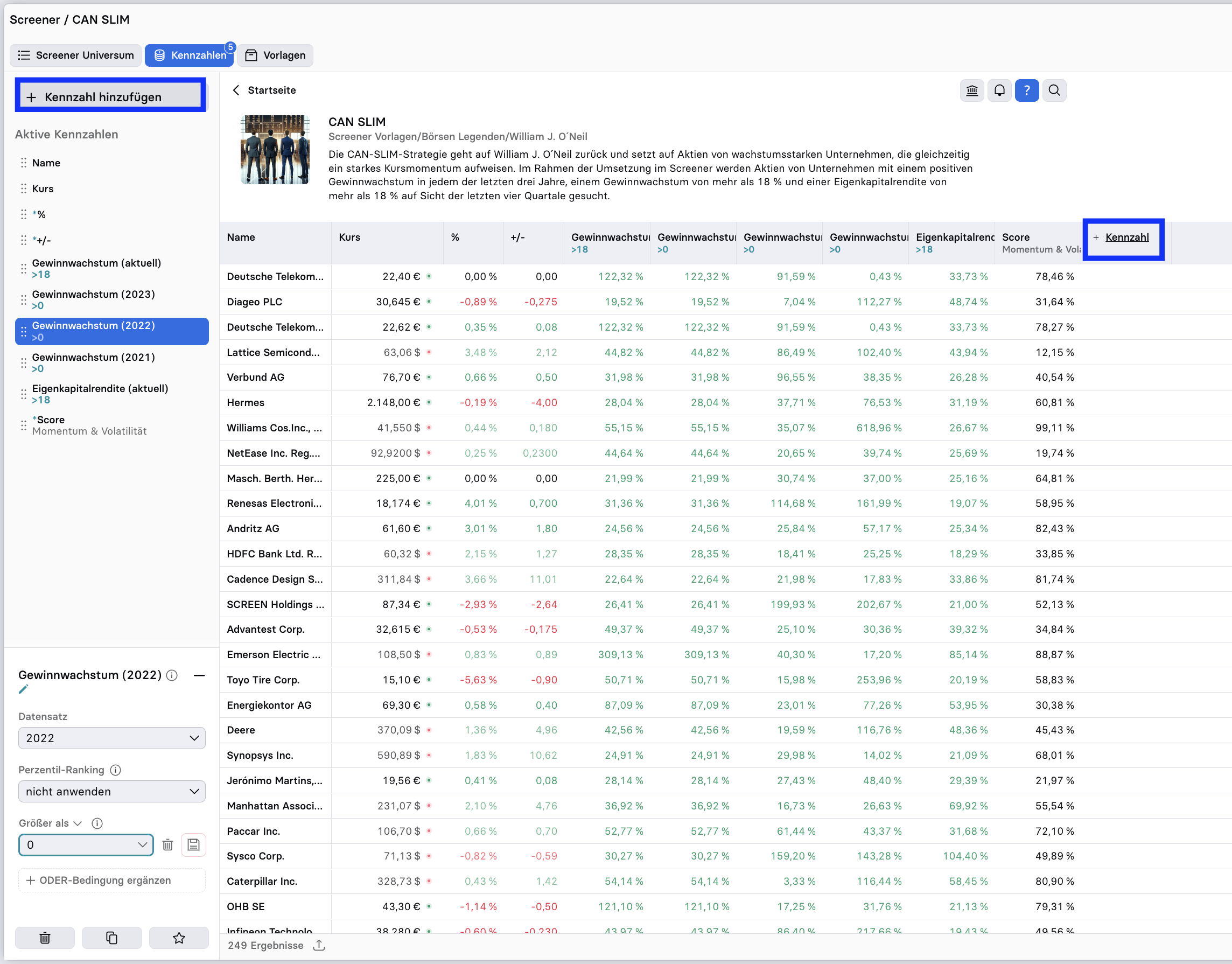Open the threshold value 0 combo box

pos(86,845)
